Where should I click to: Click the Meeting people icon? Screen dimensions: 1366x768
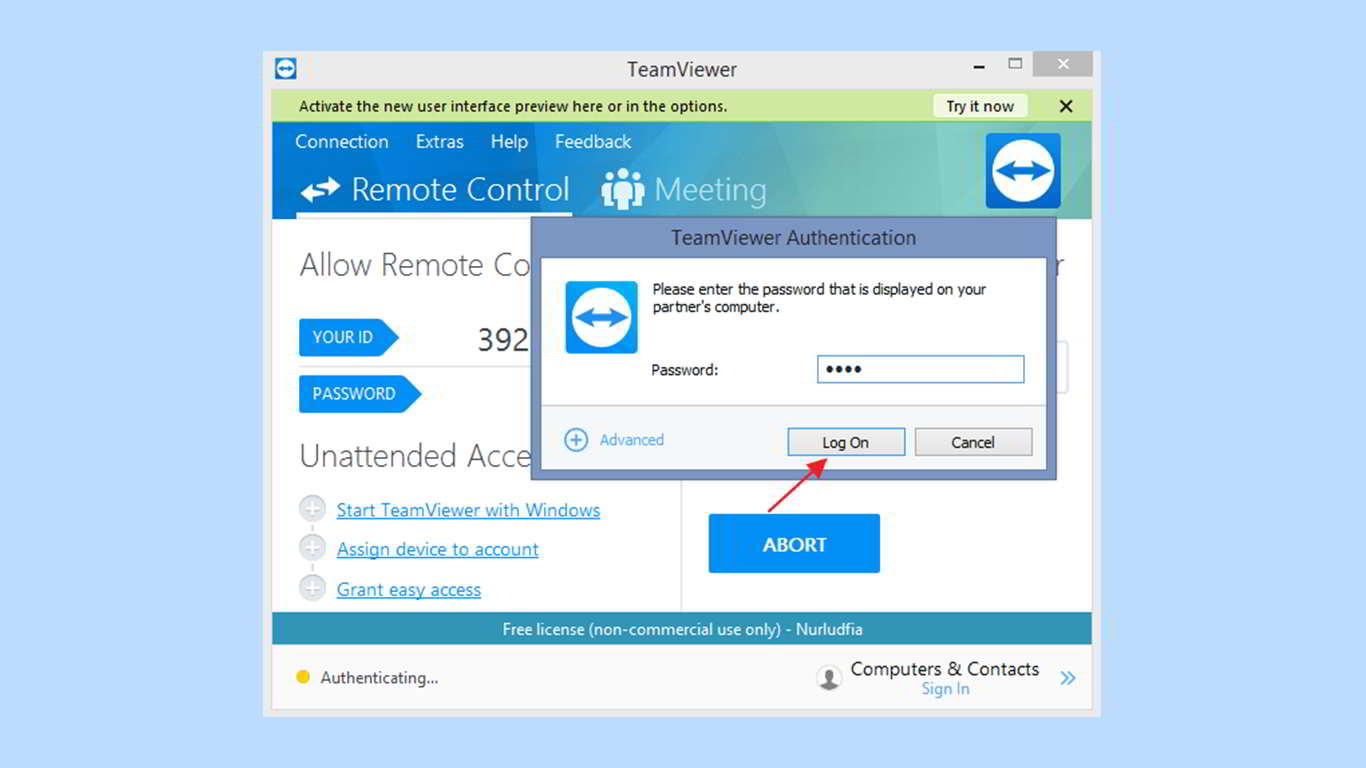click(x=621, y=188)
